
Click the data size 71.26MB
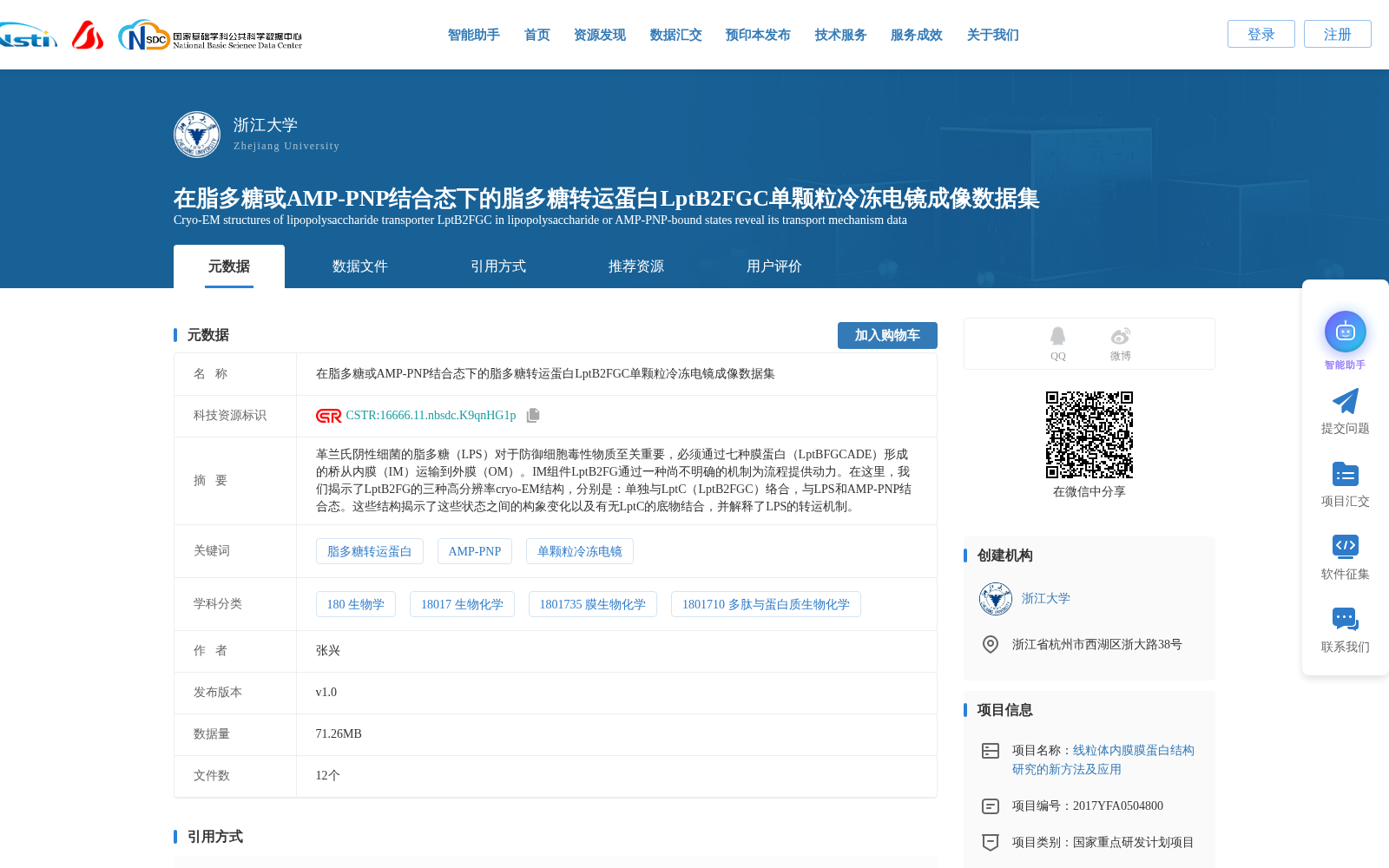tap(339, 734)
